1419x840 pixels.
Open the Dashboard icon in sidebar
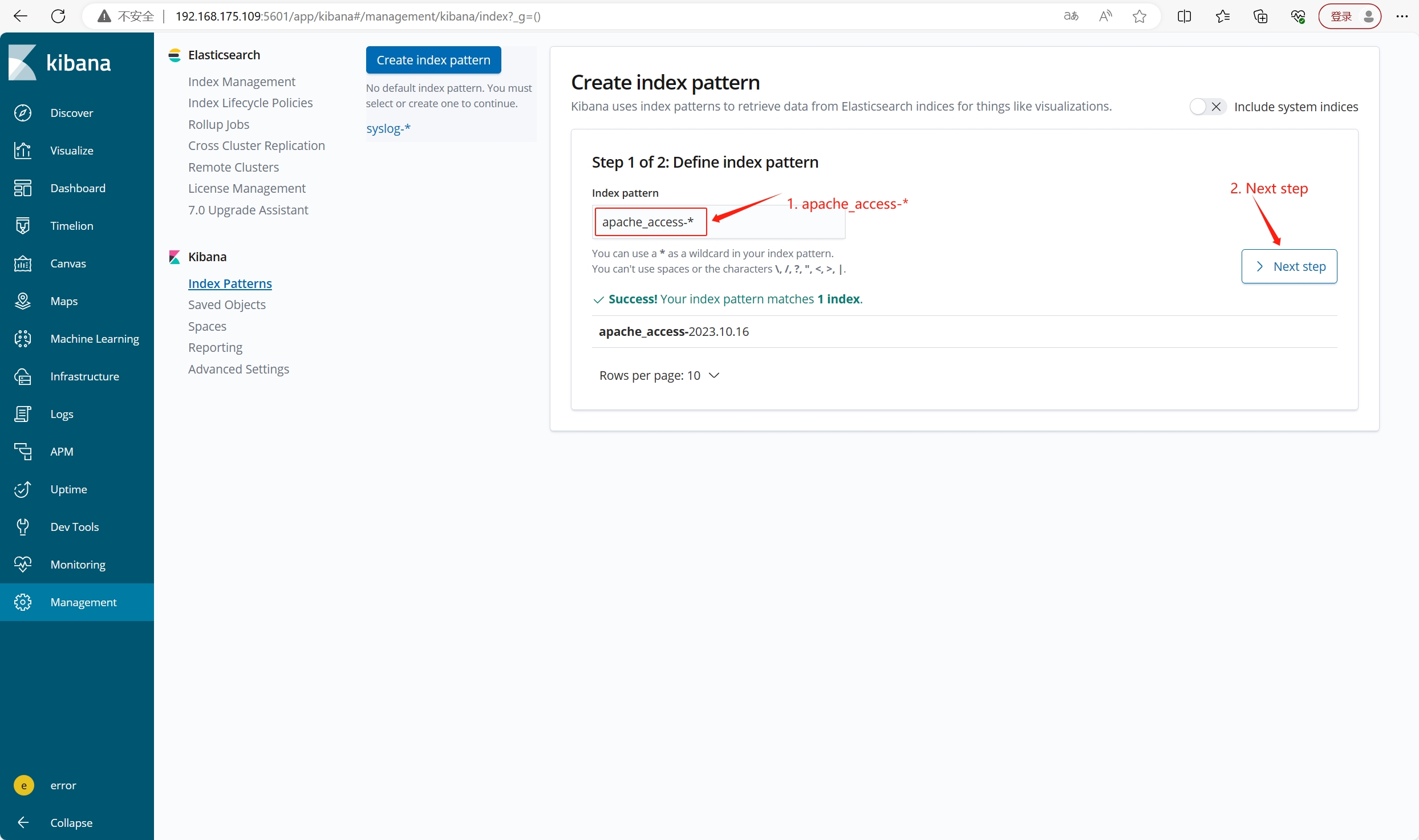tap(23, 188)
